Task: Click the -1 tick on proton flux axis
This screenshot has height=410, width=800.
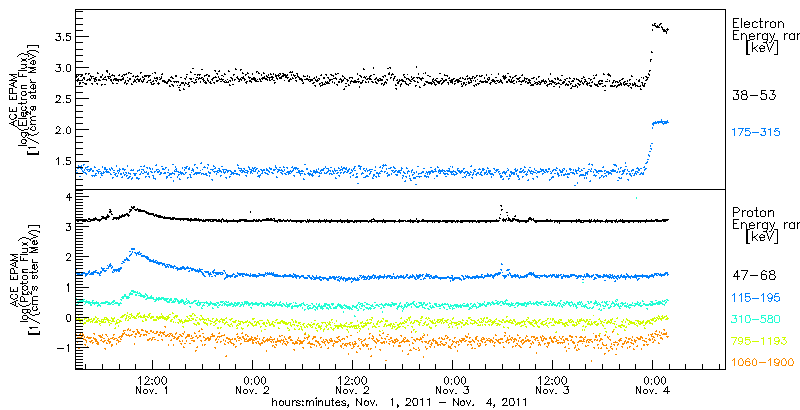Action: click(x=64, y=348)
